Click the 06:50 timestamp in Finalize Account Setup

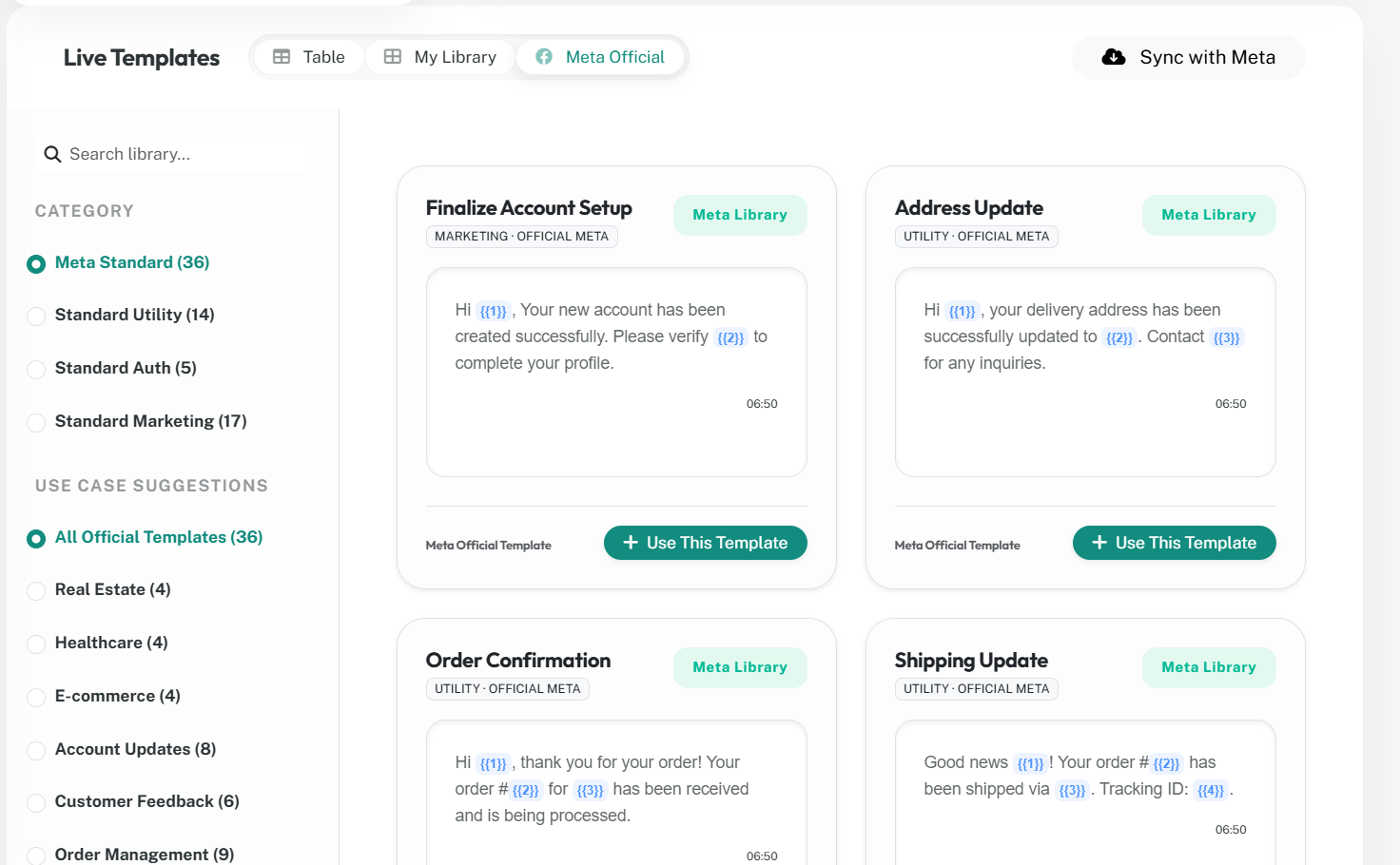[x=762, y=404]
